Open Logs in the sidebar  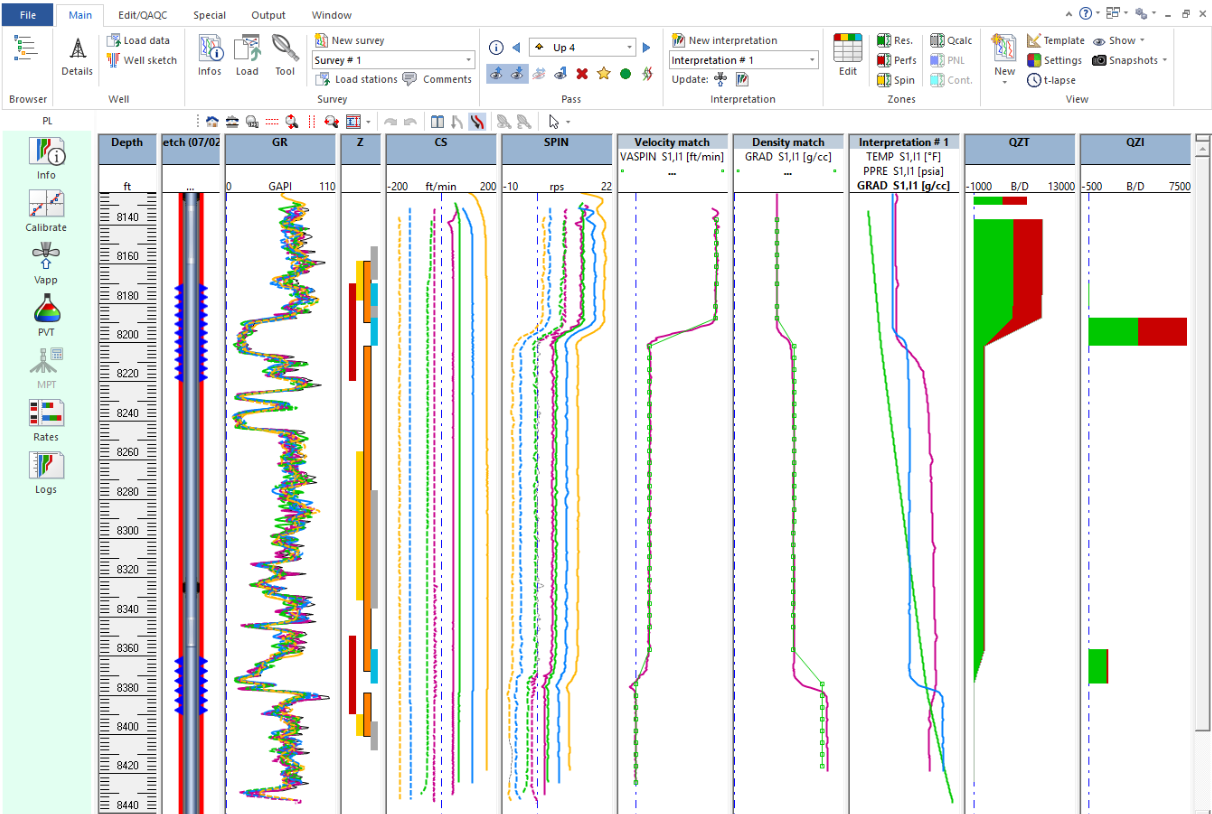click(x=46, y=473)
